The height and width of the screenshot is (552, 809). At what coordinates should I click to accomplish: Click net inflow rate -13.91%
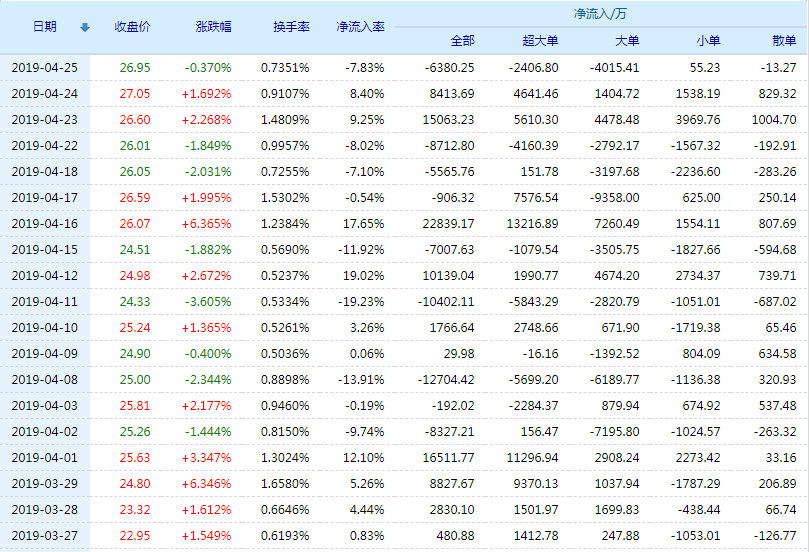coord(361,380)
